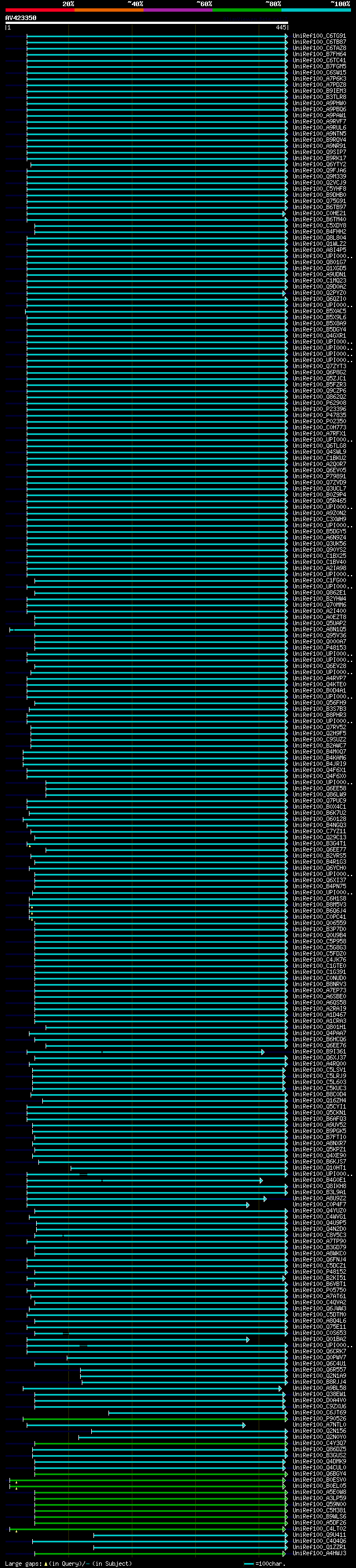This screenshot has height=1568, width=356.
Task: Select hit label UniRef100_A9NR91
Action: (x=319, y=146)
